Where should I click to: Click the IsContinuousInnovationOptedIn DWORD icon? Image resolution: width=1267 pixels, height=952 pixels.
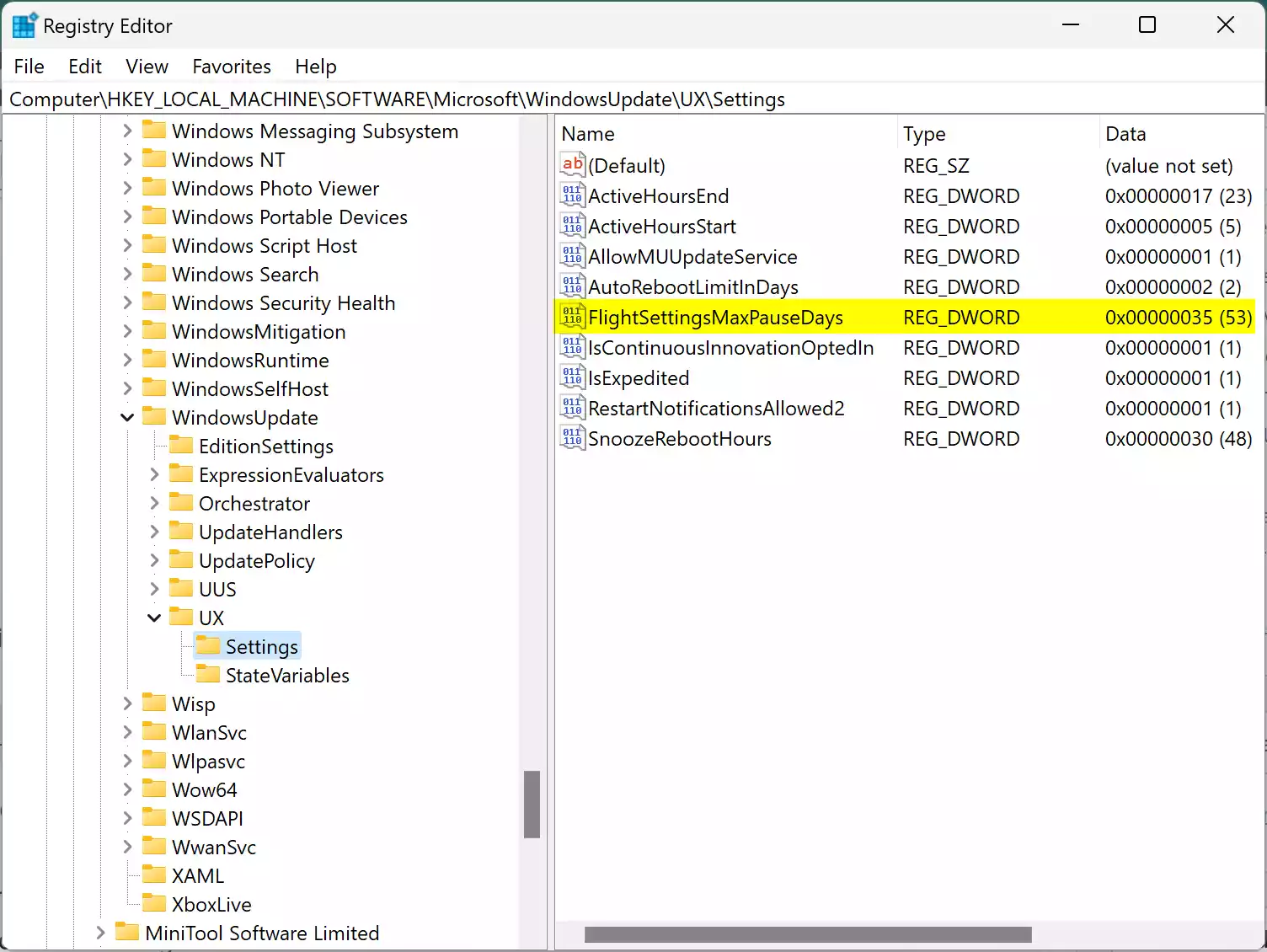click(573, 347)
